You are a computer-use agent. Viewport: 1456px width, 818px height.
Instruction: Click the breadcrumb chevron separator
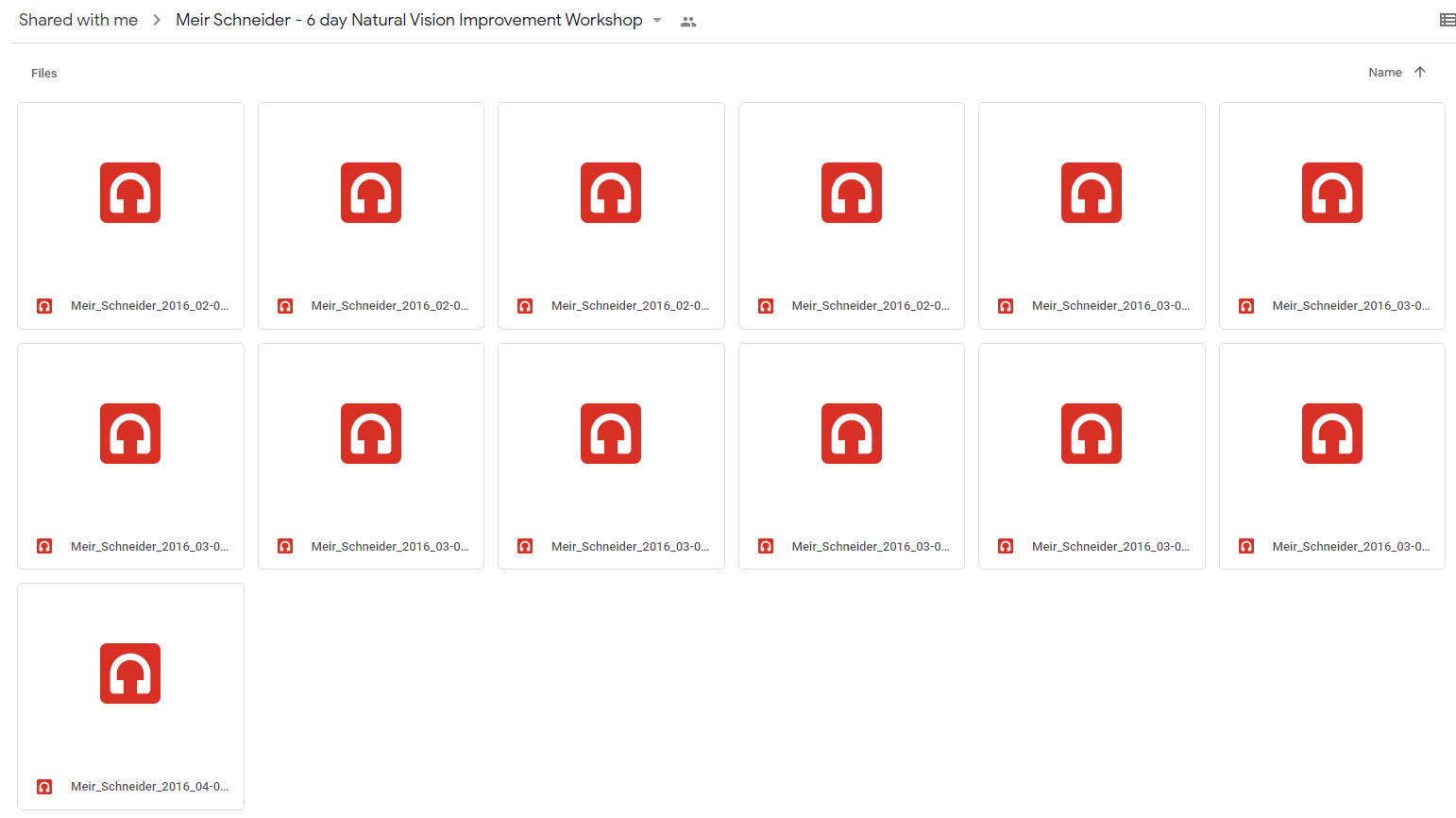coord(157,20)
